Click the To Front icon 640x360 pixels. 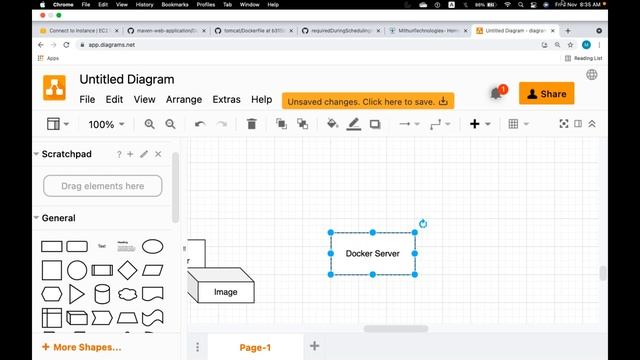click(281, 124)
